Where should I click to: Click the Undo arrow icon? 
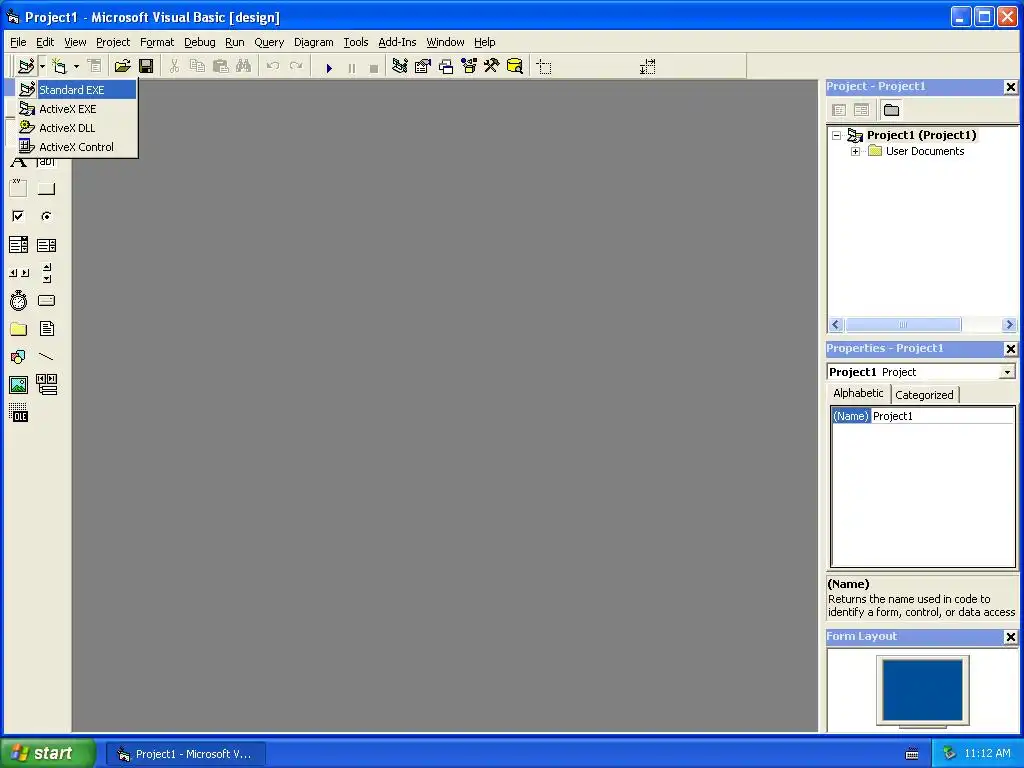pyautogui.click(x=273, y=66)
